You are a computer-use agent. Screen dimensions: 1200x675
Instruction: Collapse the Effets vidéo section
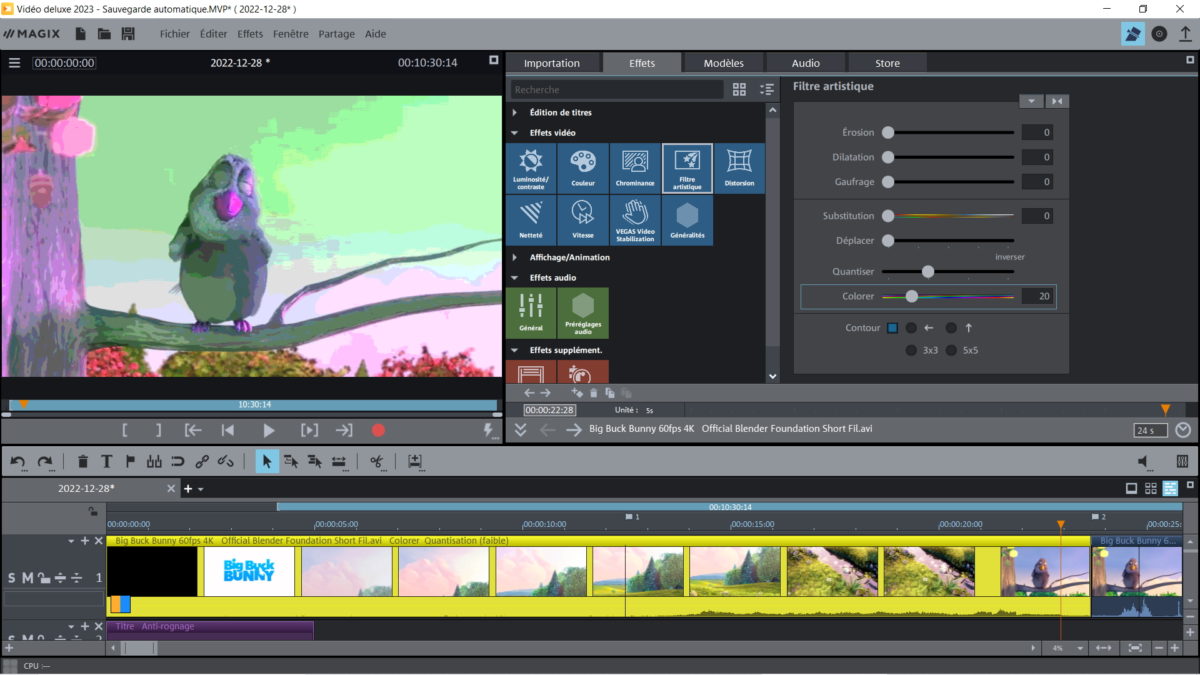(x=515, y=132)
